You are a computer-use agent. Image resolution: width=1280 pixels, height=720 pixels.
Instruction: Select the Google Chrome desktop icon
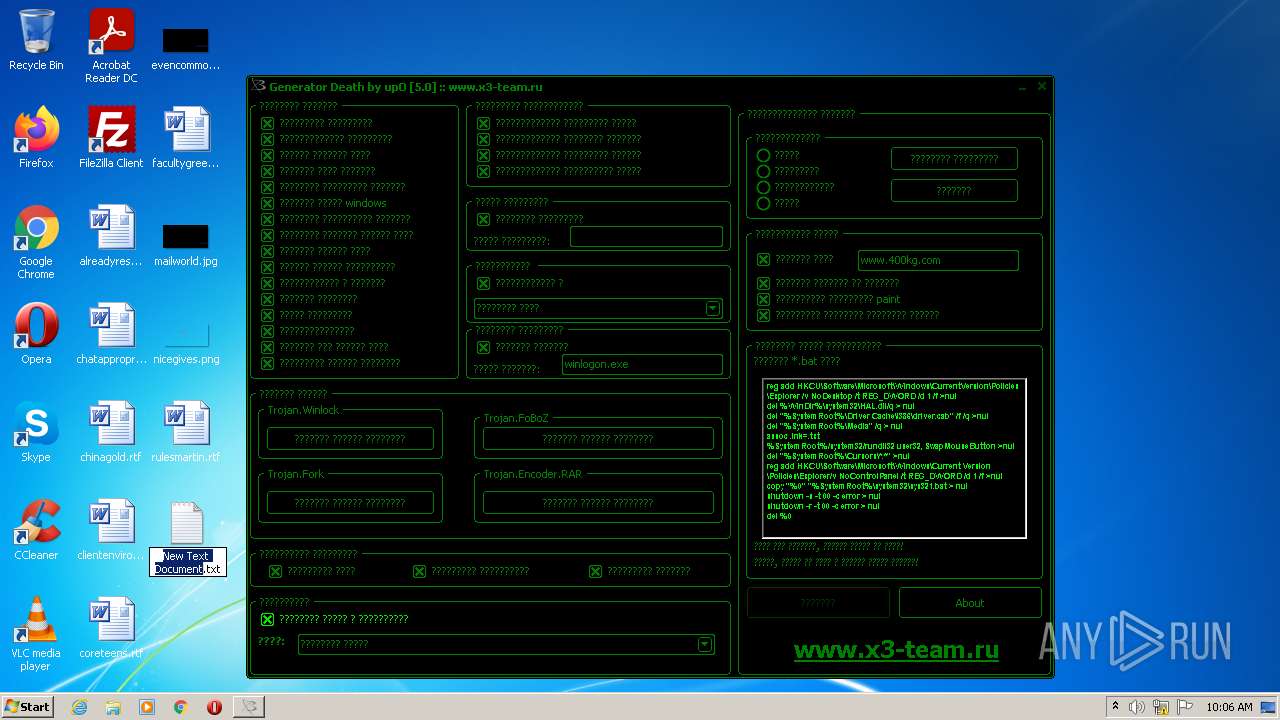[36, 242]
